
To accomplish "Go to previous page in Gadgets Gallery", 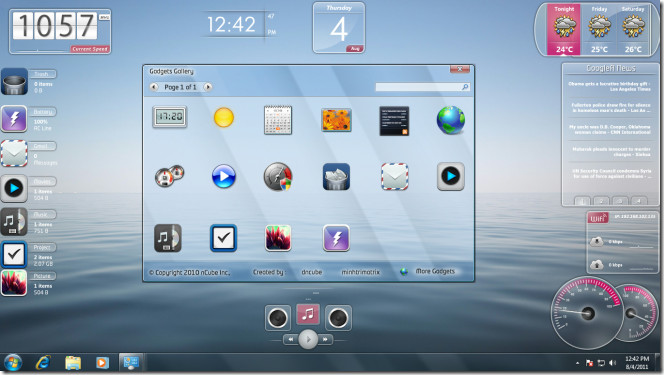I will point(154,87).
